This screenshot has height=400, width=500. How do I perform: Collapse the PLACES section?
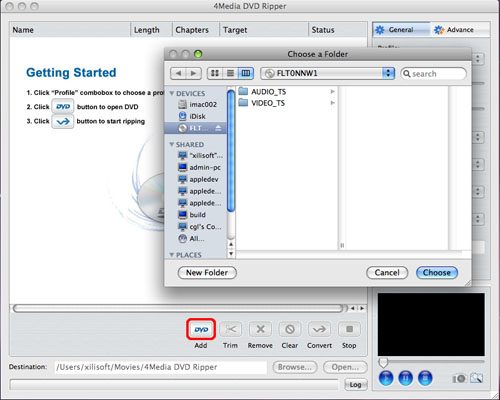(172, 255)
